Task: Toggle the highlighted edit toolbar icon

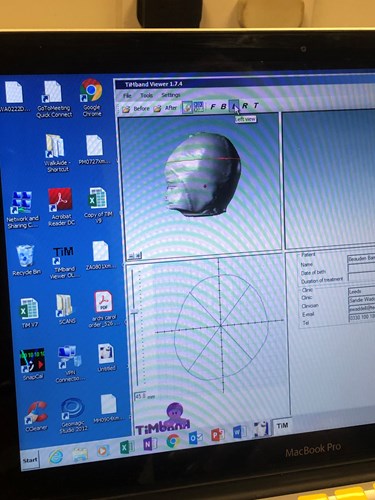Action: (187, 107)
